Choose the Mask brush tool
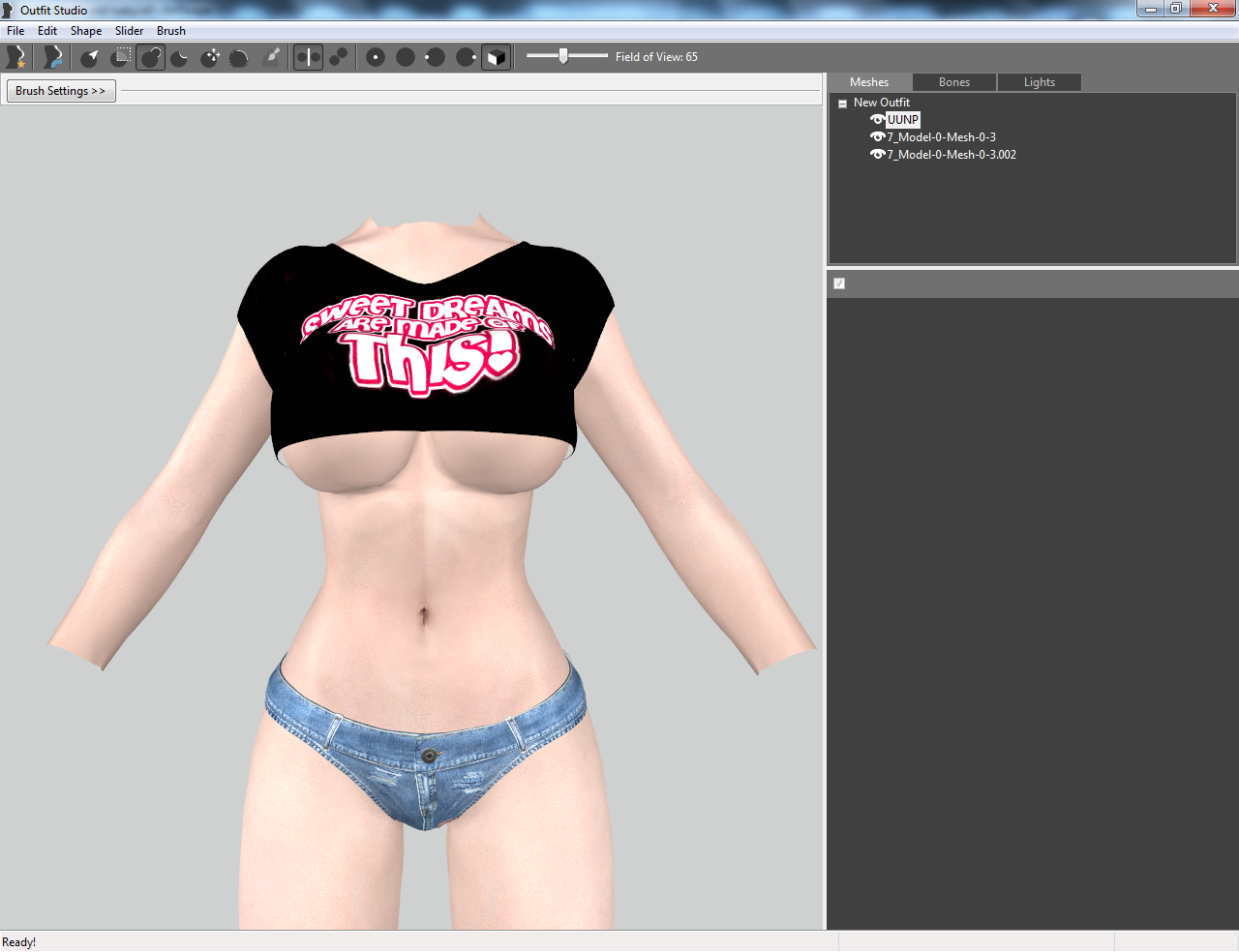This screenshot has width=1239, height=952. [x=121, y=57]
